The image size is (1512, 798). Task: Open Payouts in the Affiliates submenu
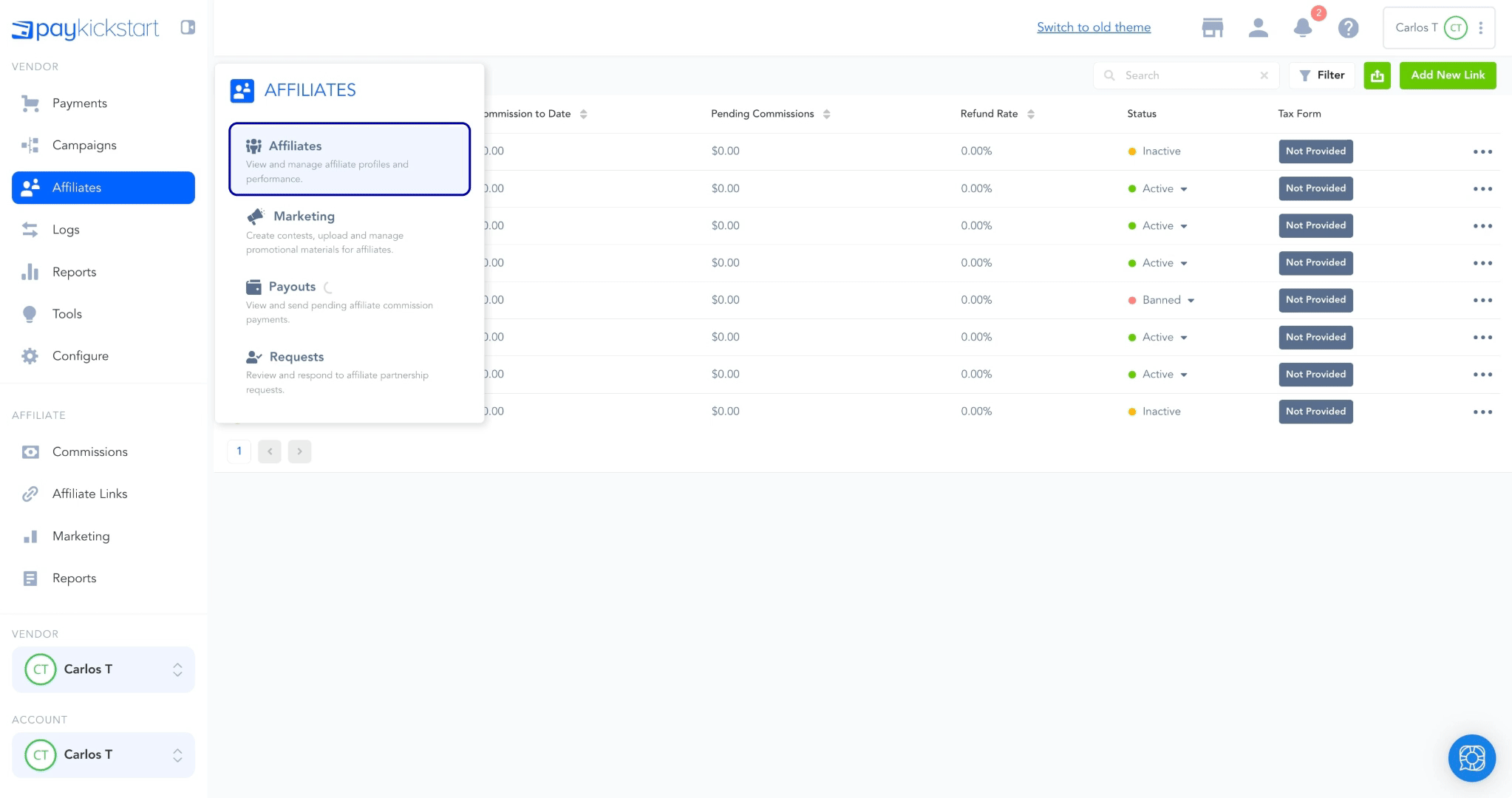click(293, 287)
